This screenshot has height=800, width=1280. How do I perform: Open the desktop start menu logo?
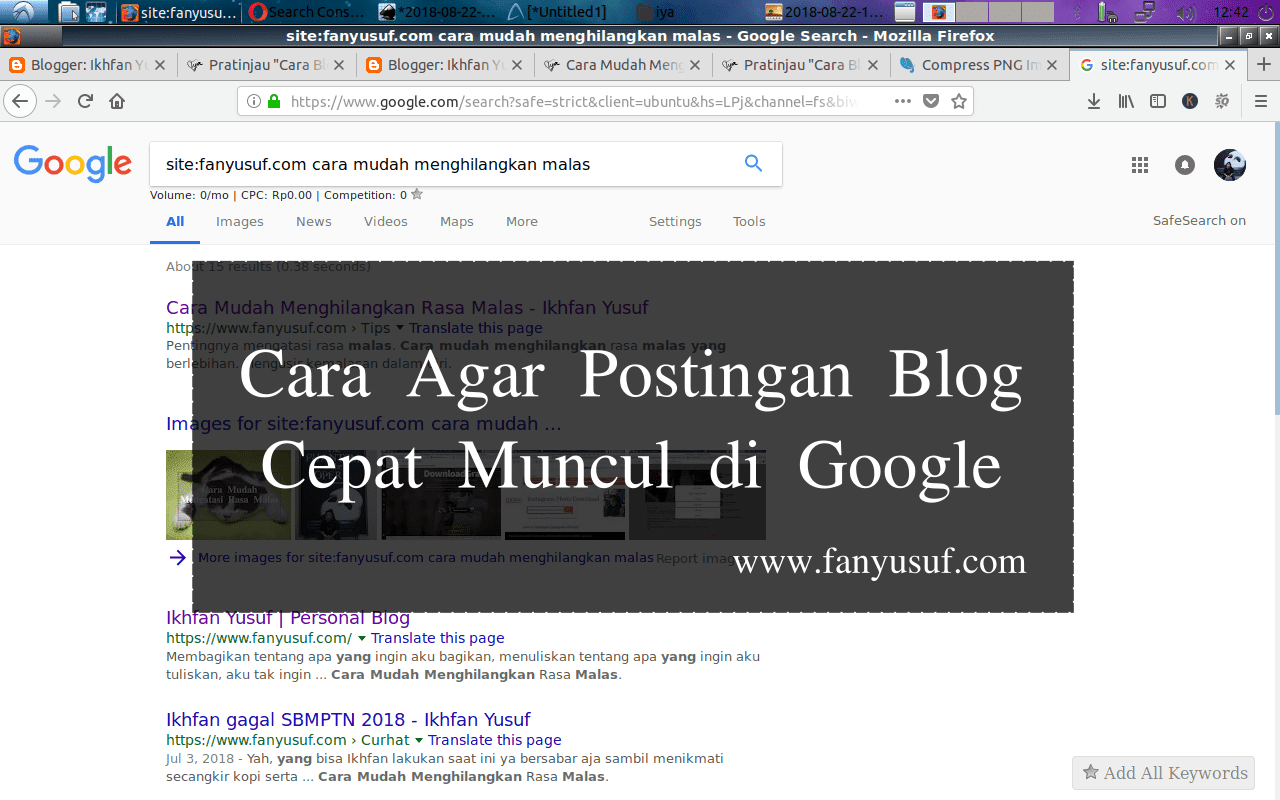(24, 12)
